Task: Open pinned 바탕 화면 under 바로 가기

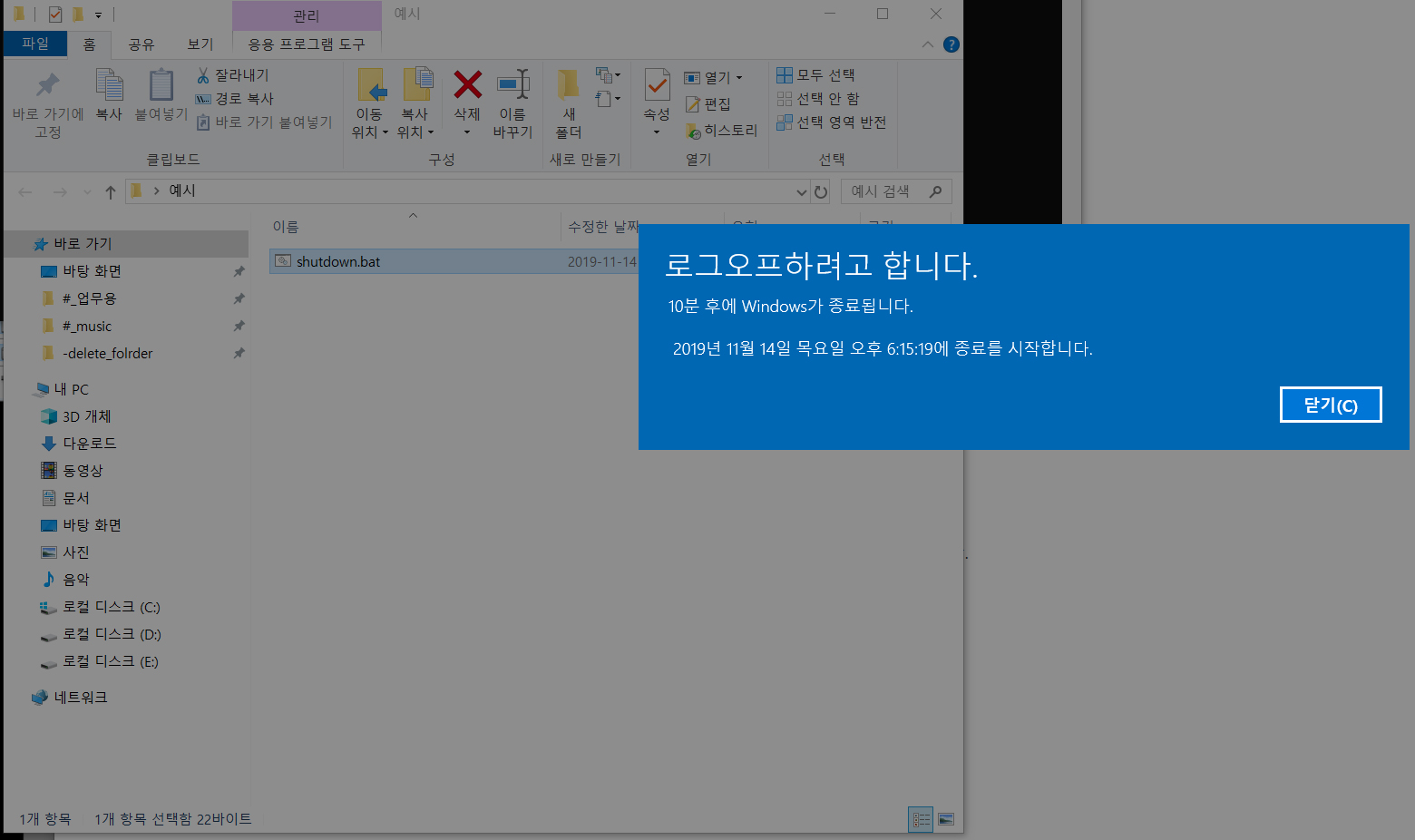Action: coord(92,270)
